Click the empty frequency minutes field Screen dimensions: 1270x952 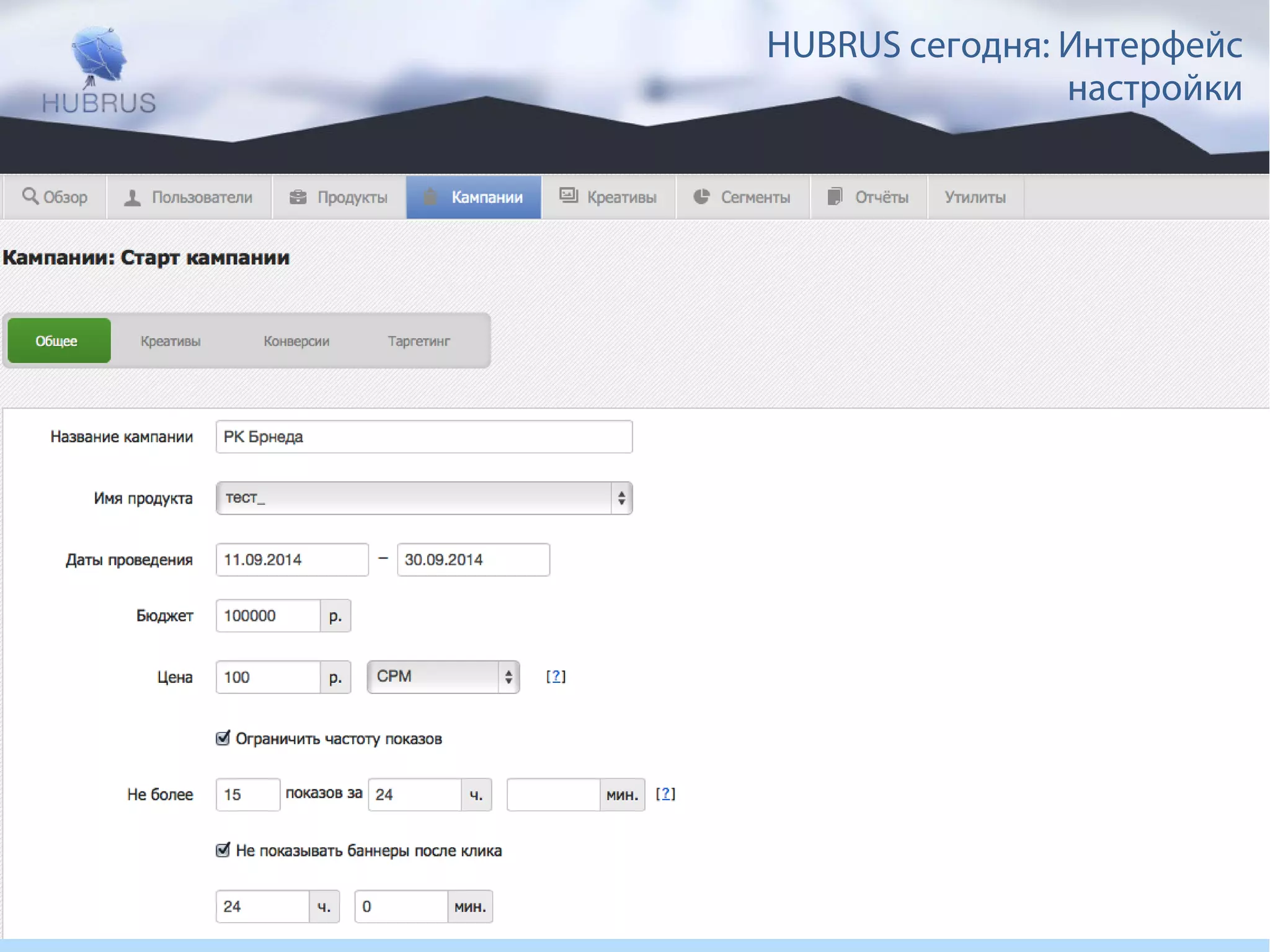tap(553, 794)
